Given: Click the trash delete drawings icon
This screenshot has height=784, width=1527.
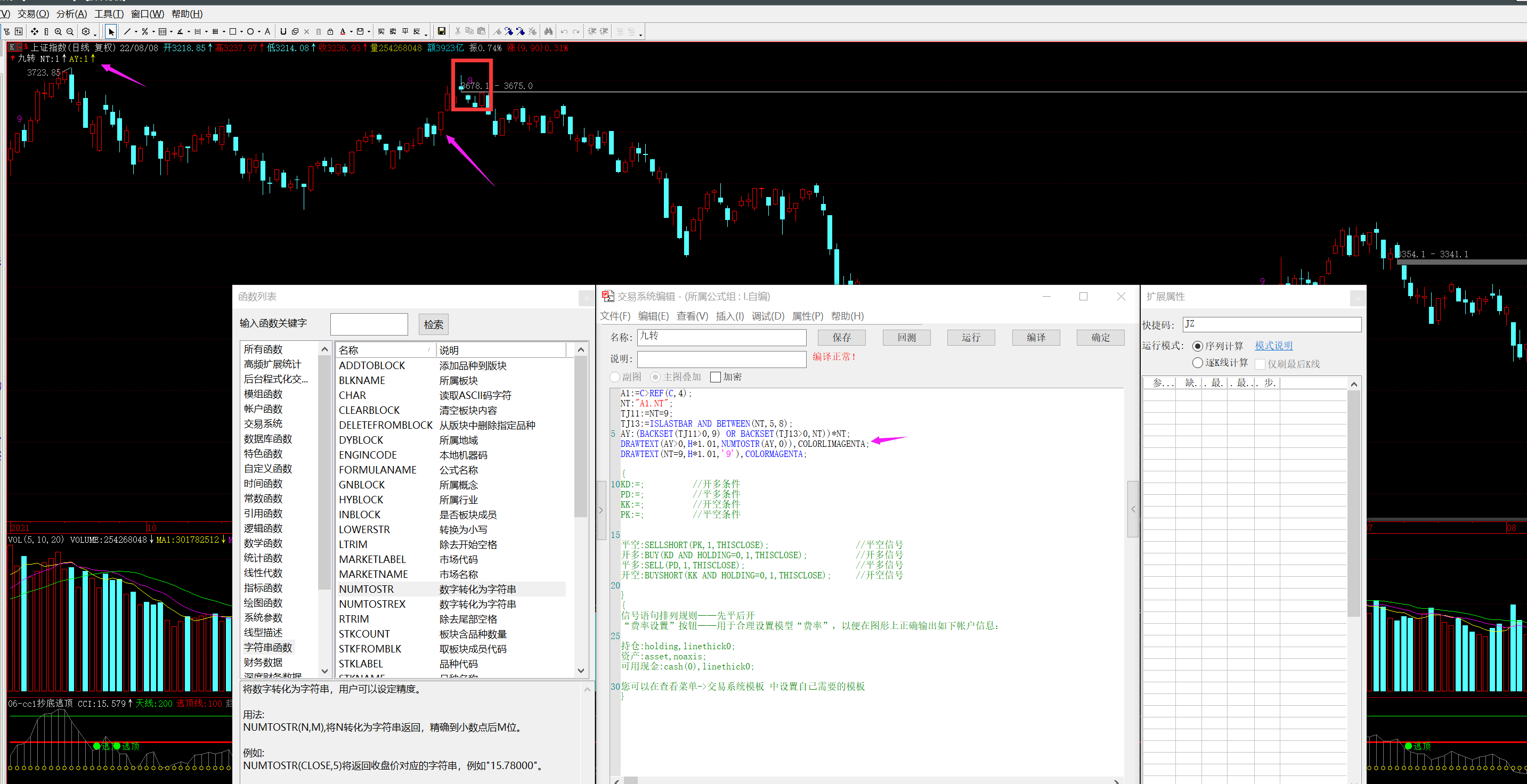Looking at the screenshot, I should 318,31.
